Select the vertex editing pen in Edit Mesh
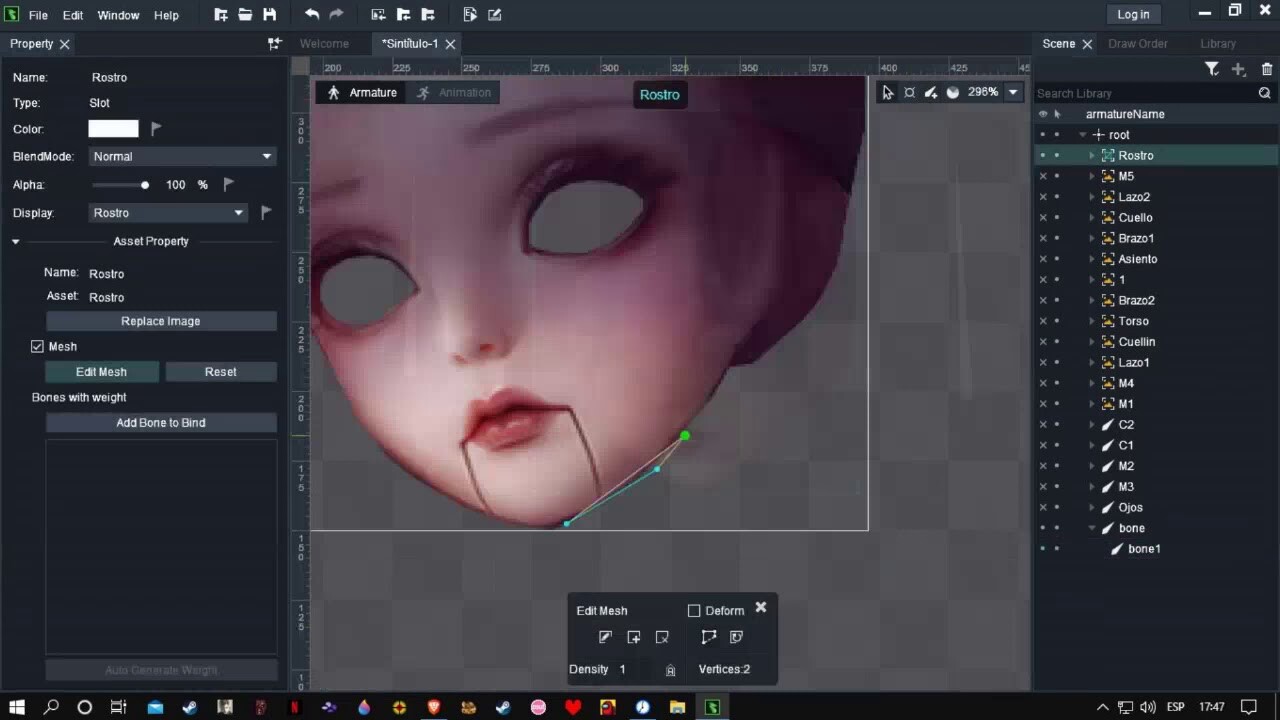This screenshot has height=720, width=1280. [x=605, y=637]
